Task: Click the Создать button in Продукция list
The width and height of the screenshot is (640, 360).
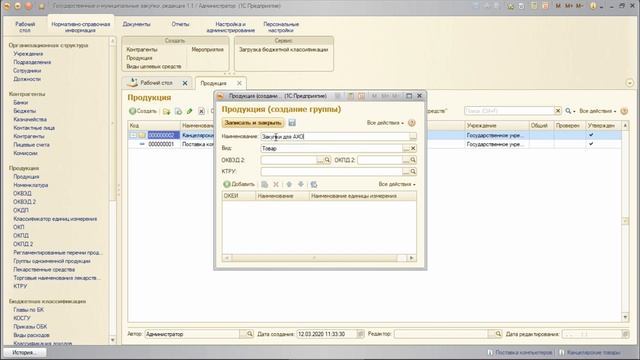Action: [143, 111]
